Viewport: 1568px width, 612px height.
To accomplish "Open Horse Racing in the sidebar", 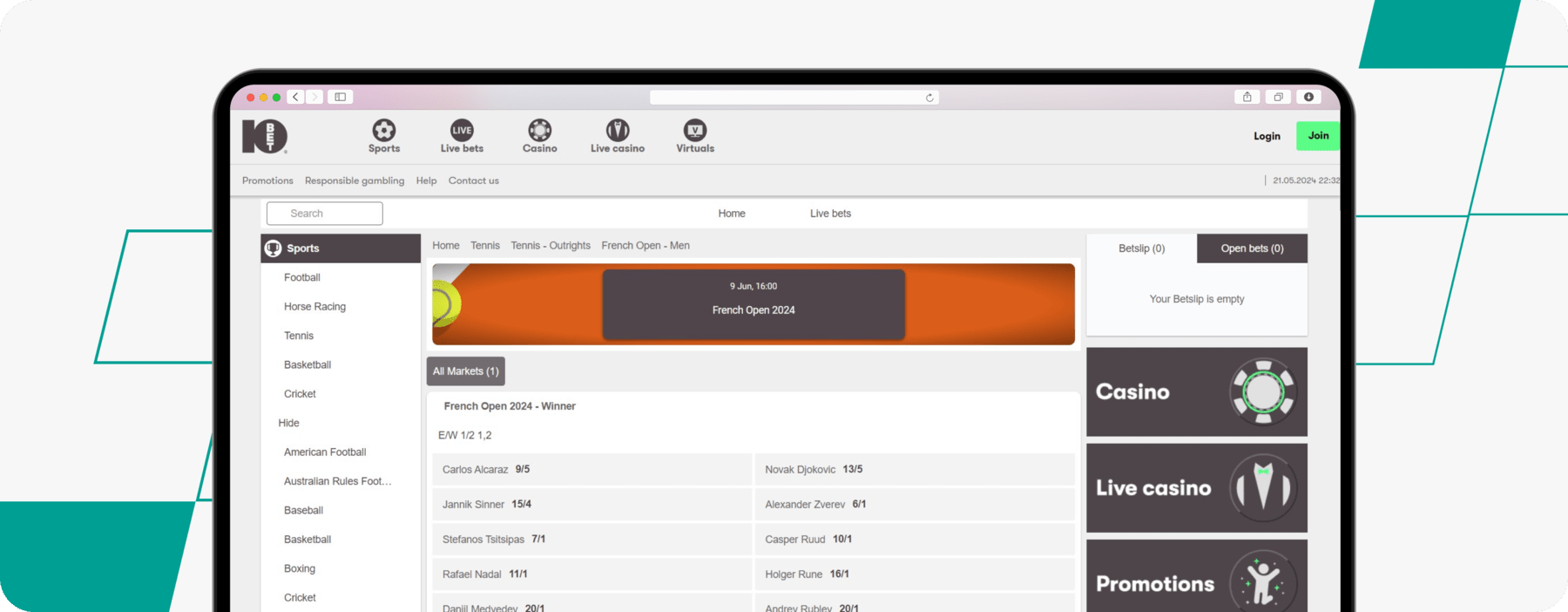I will [314, 307].
